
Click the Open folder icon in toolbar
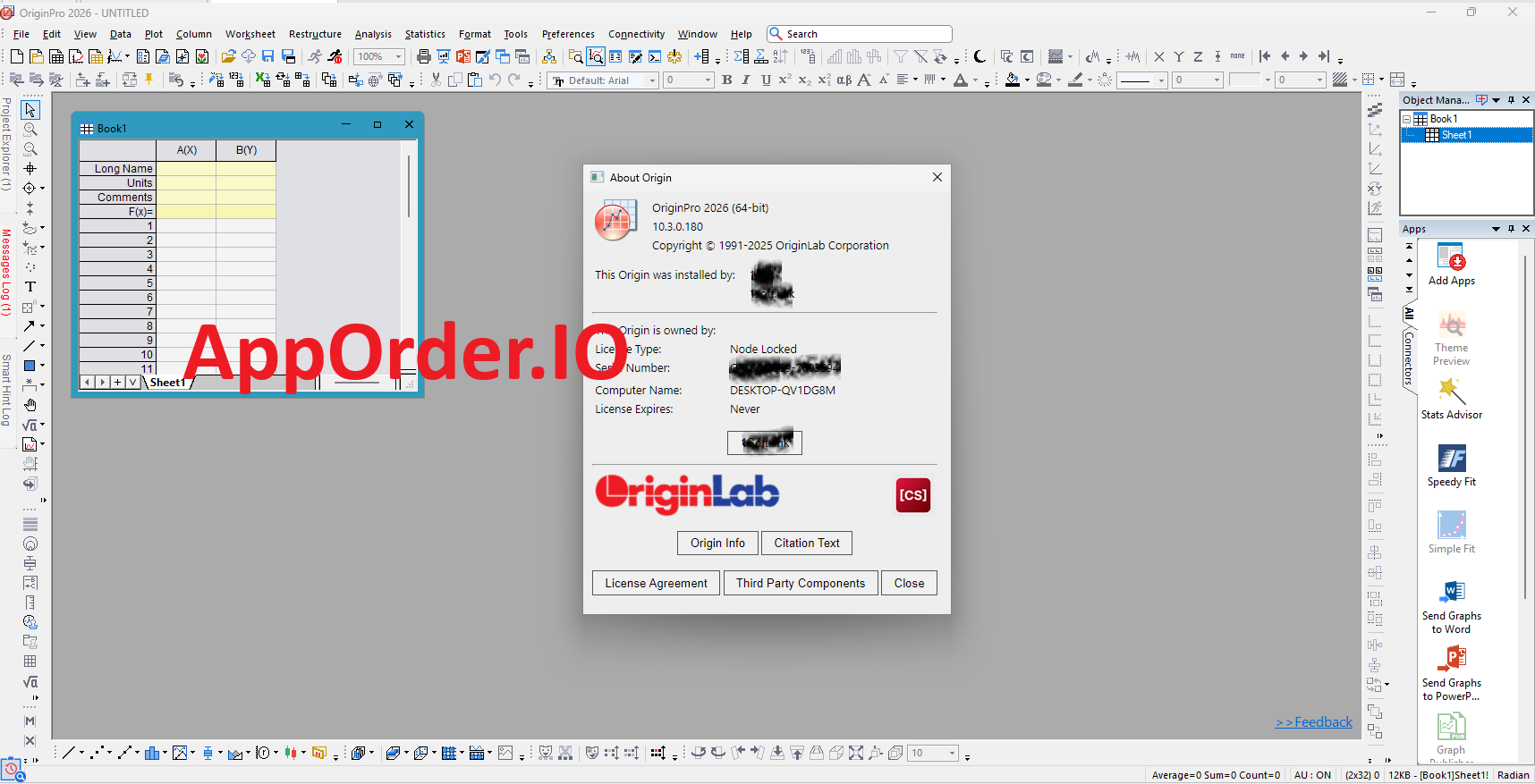point(228,56)
